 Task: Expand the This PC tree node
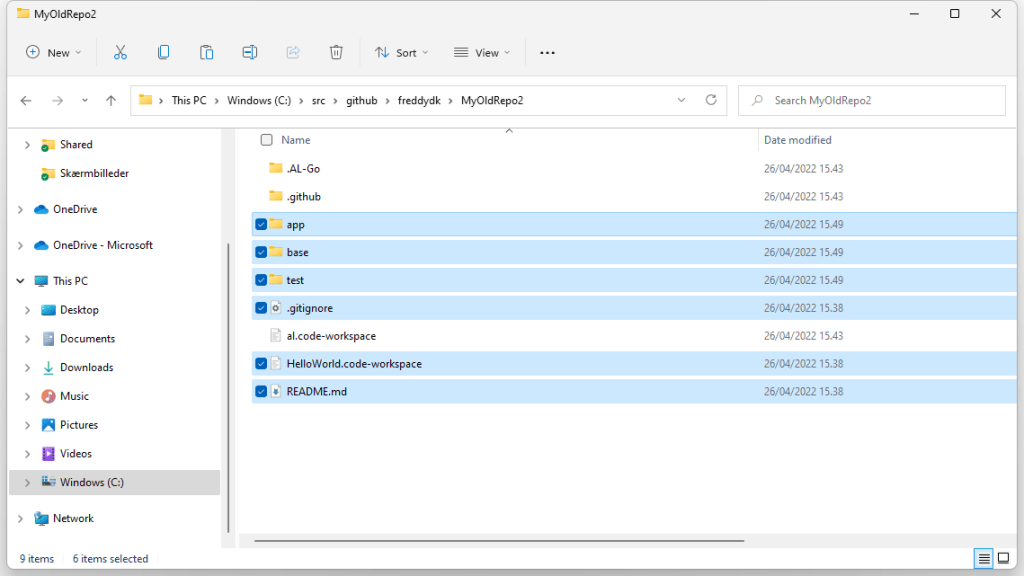(x=21, y=281)
